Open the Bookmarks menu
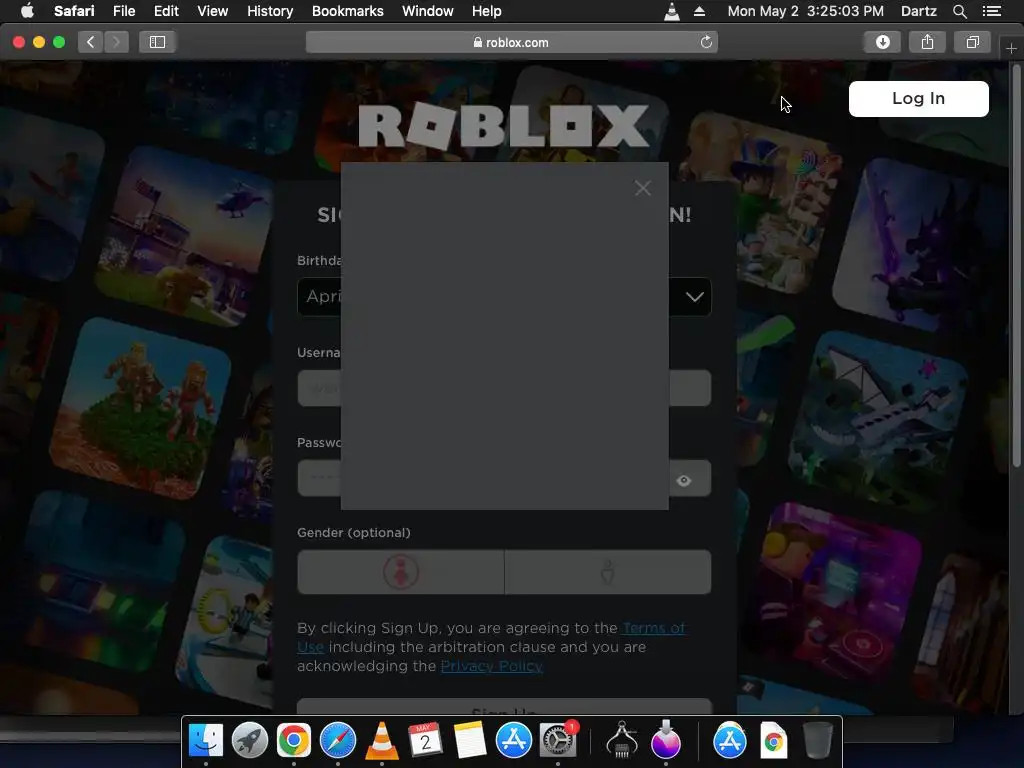1024x768 pixels. tap(347, 11)
